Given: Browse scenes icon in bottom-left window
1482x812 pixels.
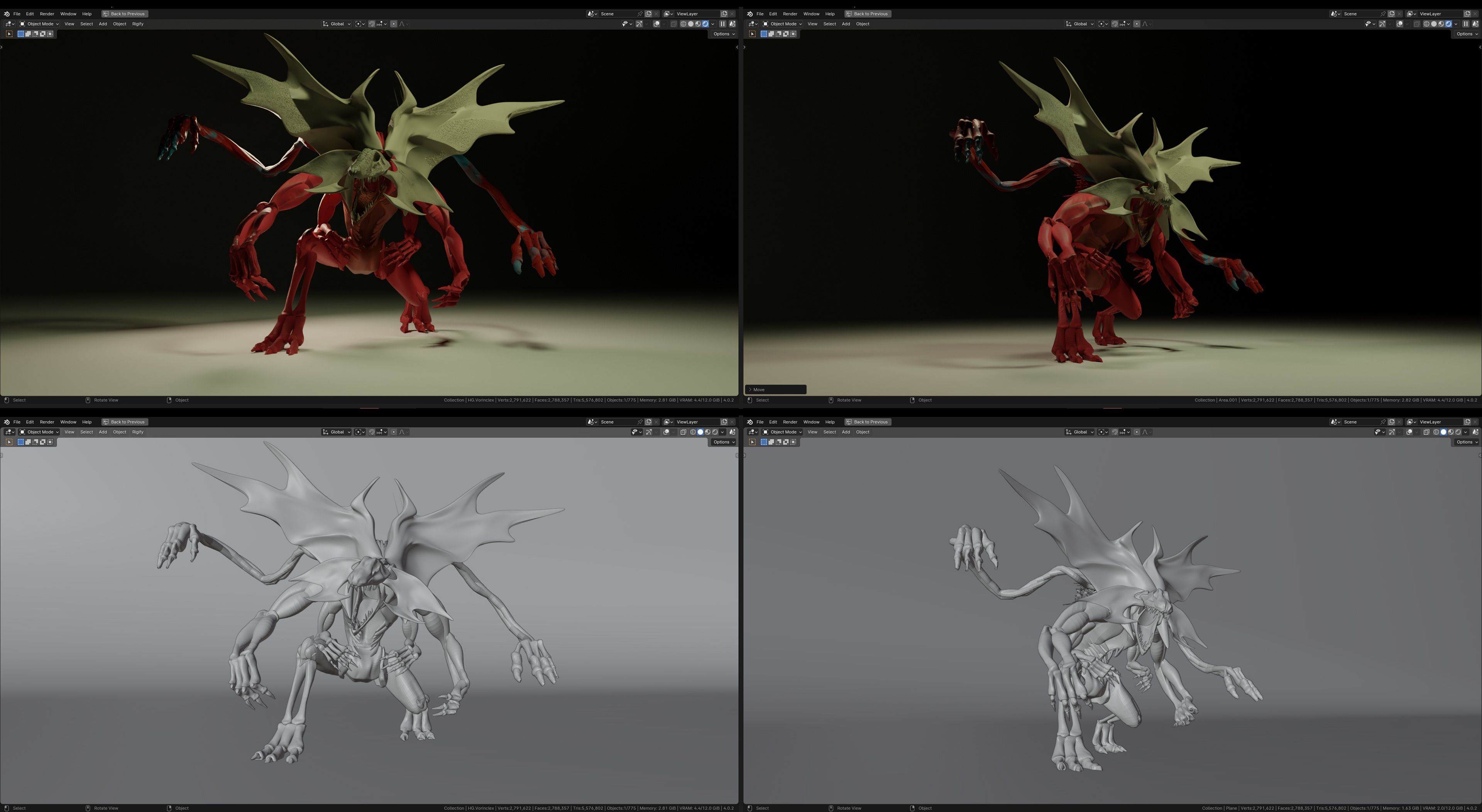Looking at the screenshot, I should pyautogui.click(x=592, y=422).
